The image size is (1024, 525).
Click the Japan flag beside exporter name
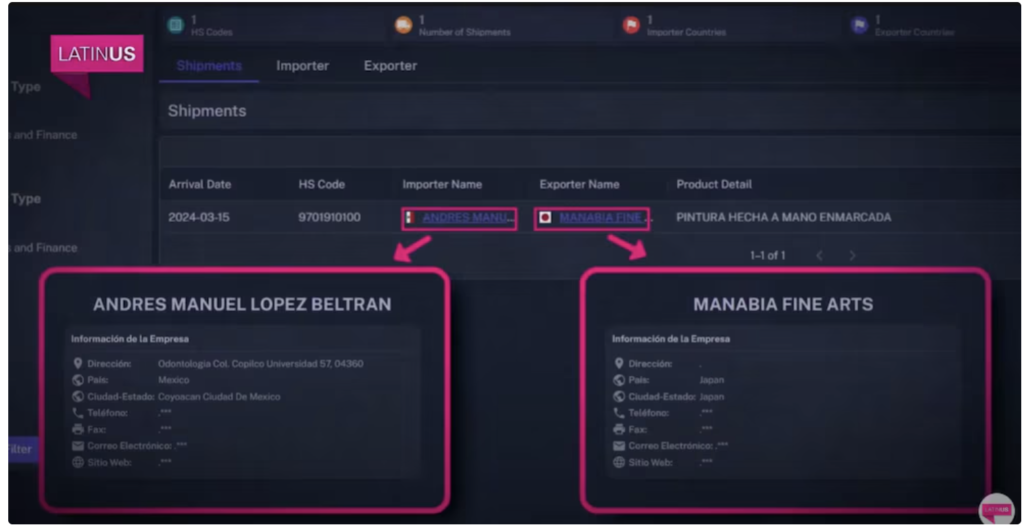click(x=546, y=217)
